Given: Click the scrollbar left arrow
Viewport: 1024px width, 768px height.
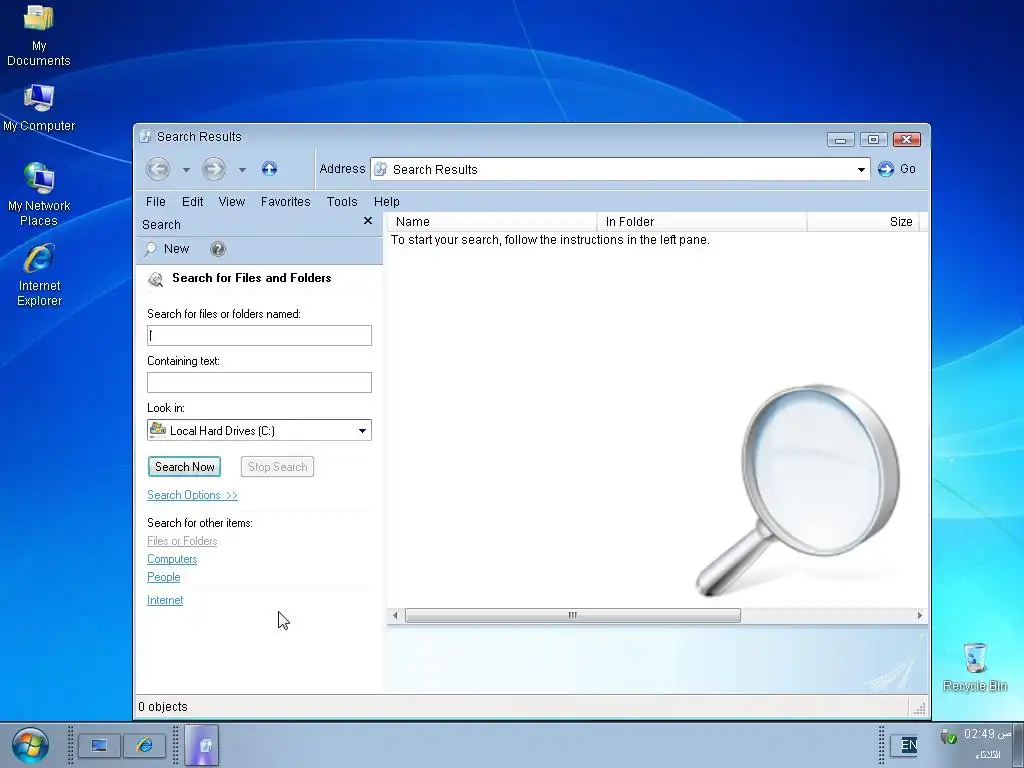Looking at the screenshot, I should tap(395, 615).
